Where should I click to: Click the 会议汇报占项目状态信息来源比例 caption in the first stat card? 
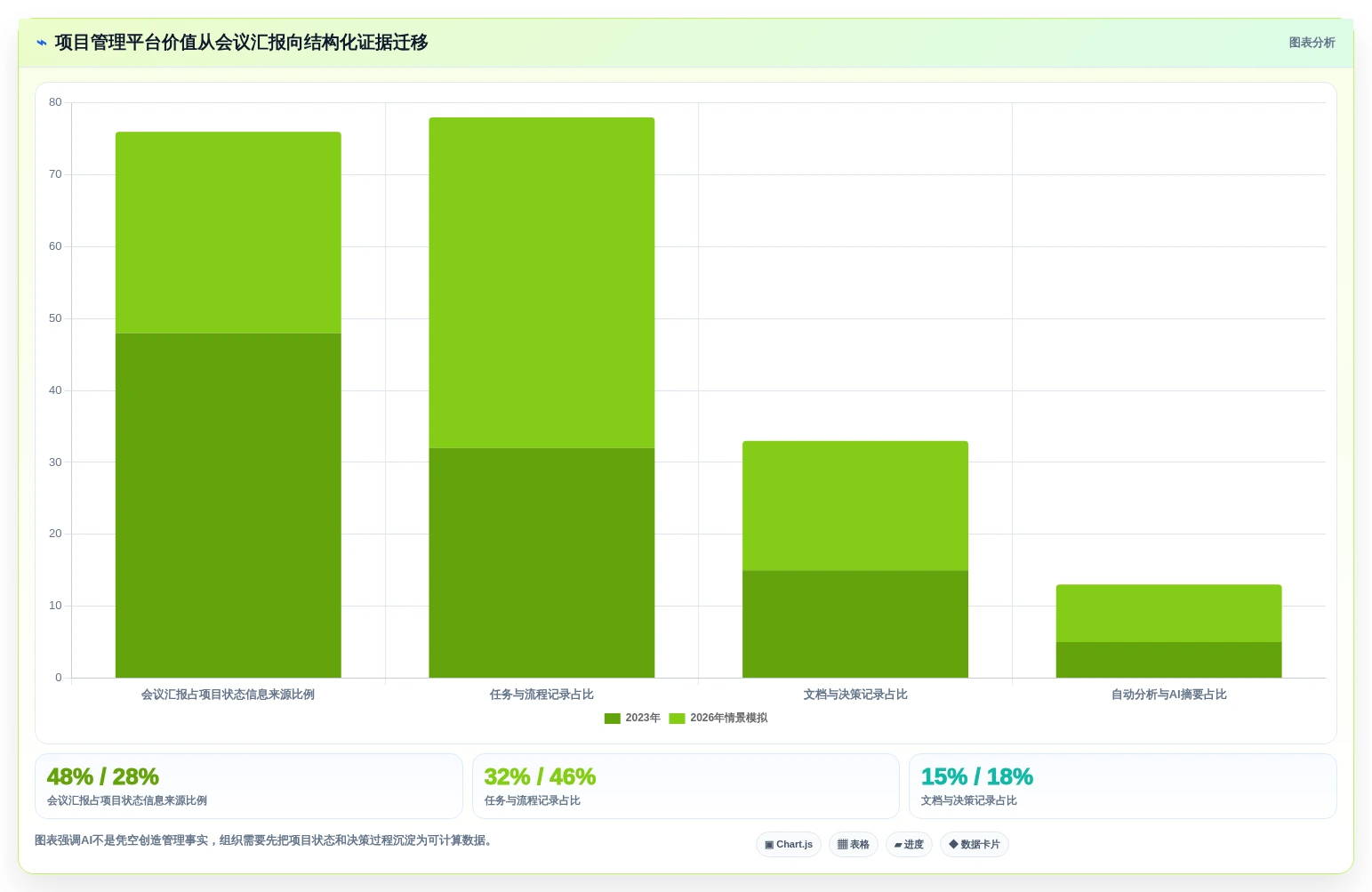coord(127,800)
